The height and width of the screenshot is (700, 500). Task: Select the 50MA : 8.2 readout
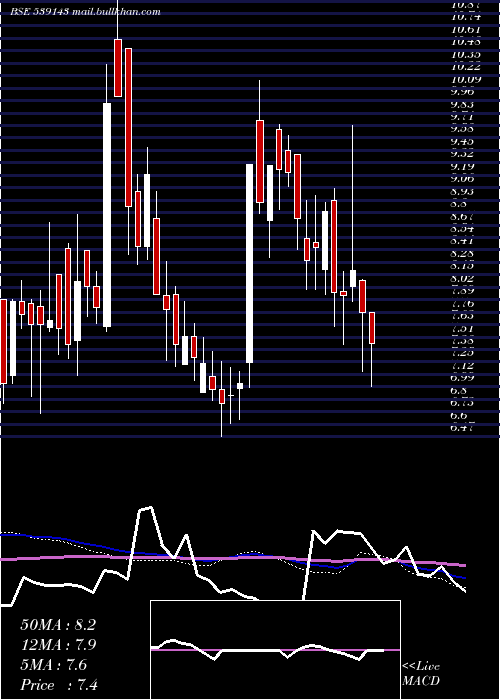(x=58, y=625)
